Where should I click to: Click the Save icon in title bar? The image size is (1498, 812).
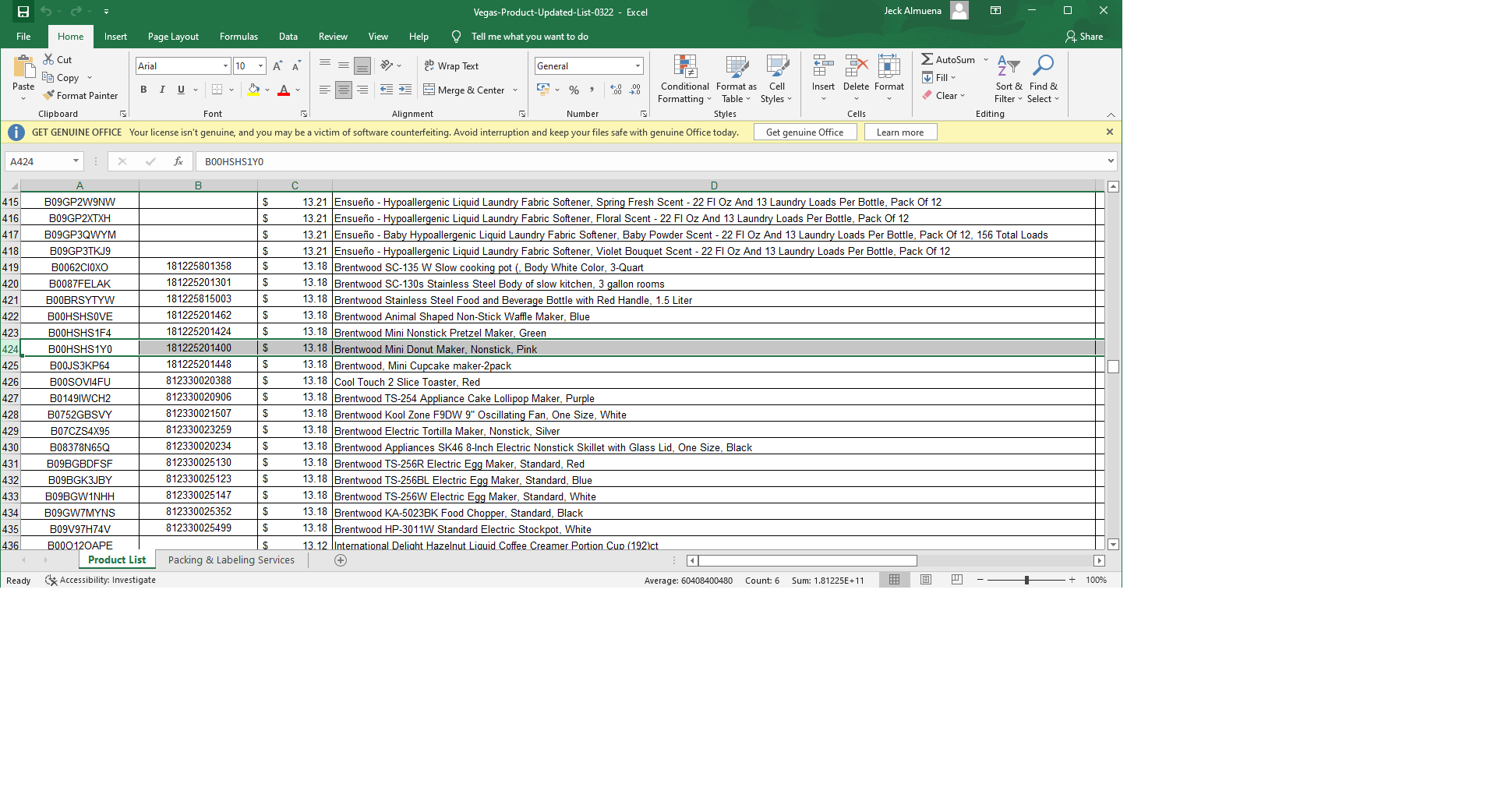click(23, 12)
